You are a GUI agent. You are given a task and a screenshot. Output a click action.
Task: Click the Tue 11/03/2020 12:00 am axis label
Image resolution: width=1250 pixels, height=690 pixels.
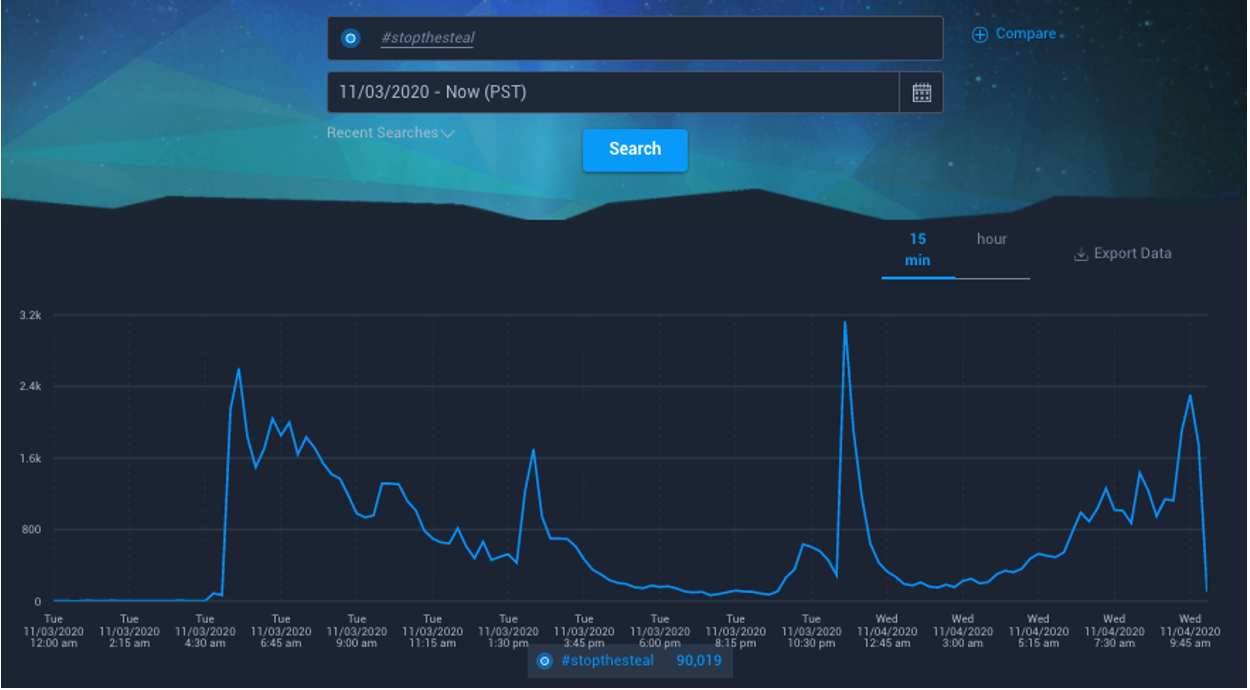pyautogui.click(x=53, y=631)
